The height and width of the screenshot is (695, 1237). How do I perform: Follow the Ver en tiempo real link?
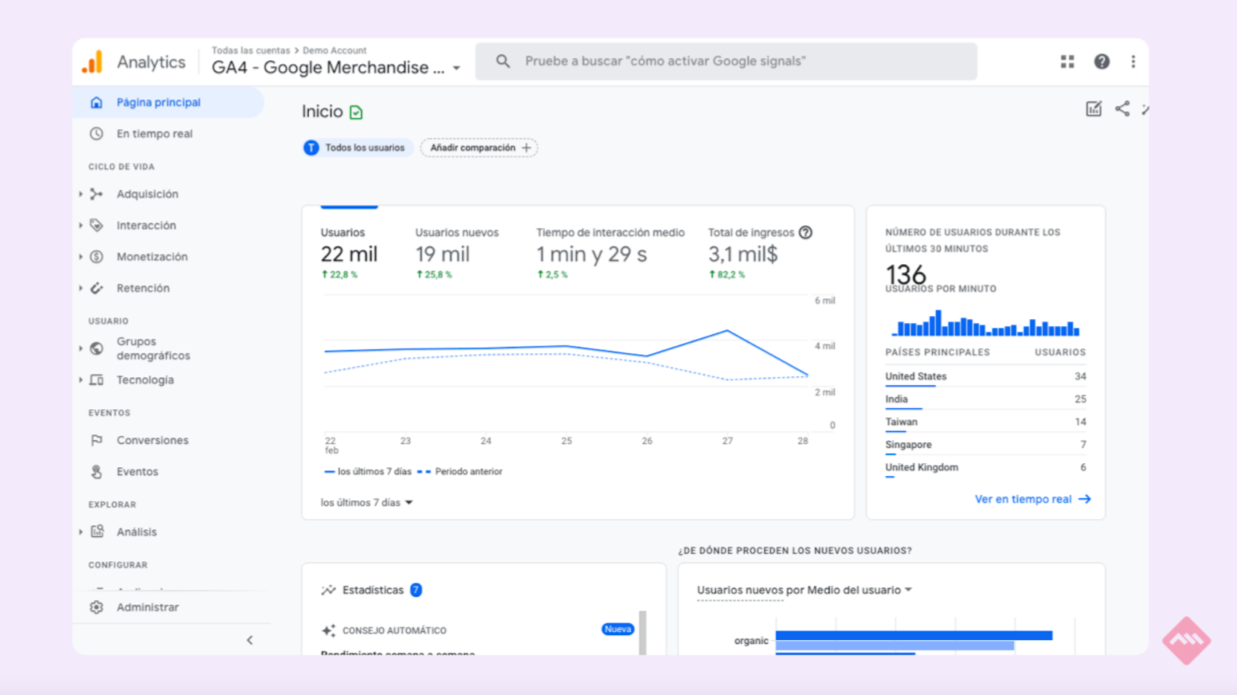tap(1032, 499)
